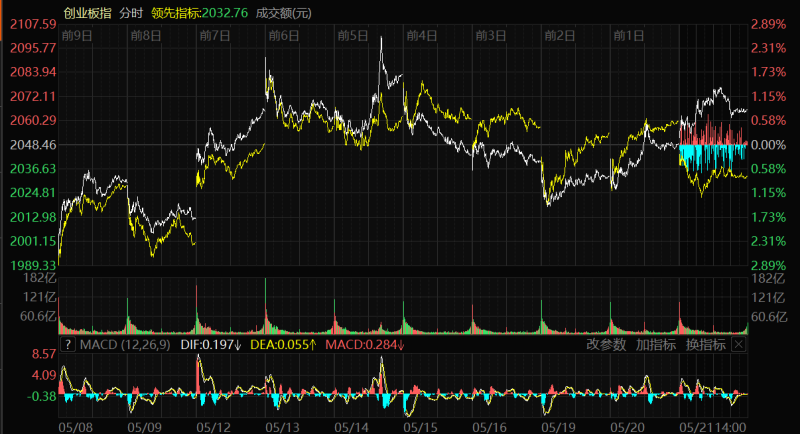The width and height of the screenshot is (800, 434).
Task: Click the DIF:0.197 value
Action: 211,345
